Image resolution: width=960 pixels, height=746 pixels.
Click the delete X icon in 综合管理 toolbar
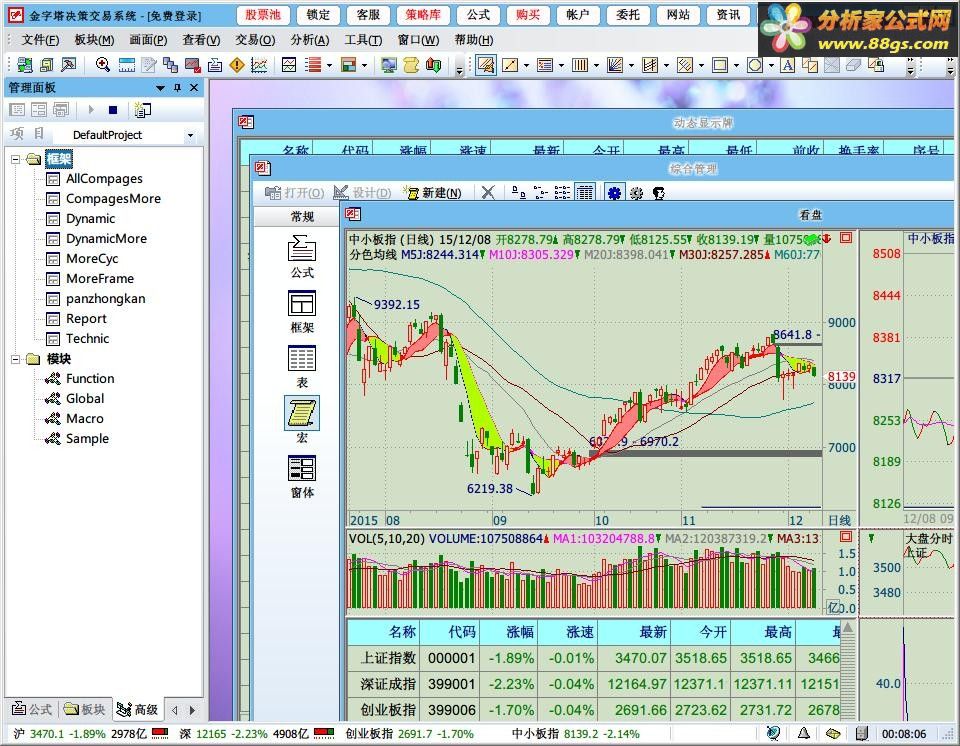coord(488,193)
